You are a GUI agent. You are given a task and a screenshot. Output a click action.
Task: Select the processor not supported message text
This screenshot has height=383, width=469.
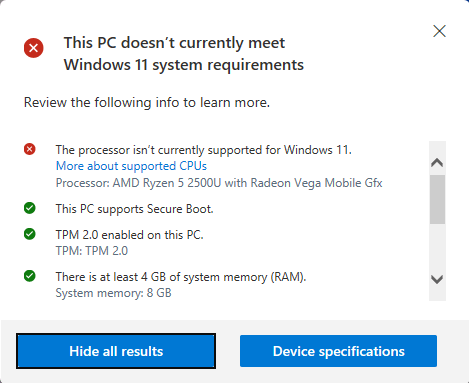[204, 150]
